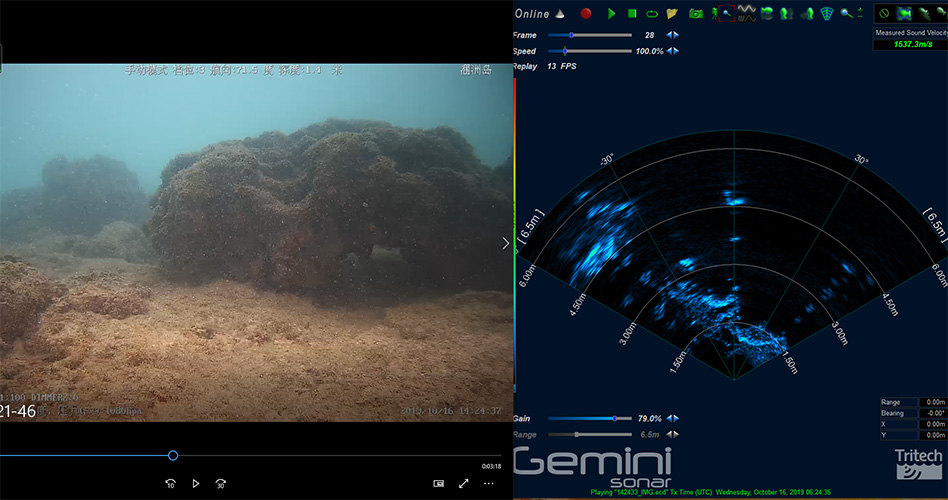
Task: Step Frame forward with right arrow
Action: click(x=676, y=35)
